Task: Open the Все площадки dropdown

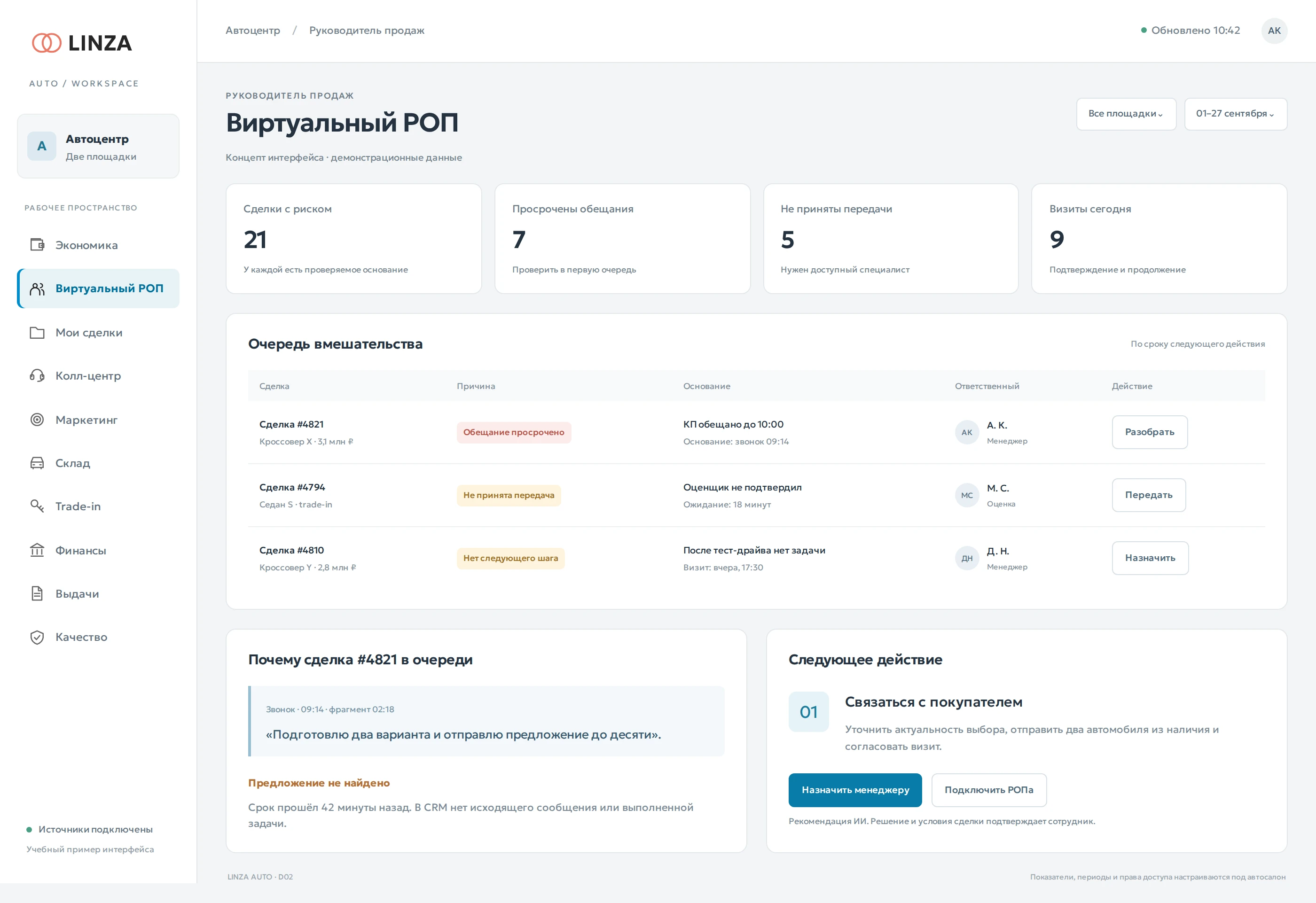Action: 1126,114
